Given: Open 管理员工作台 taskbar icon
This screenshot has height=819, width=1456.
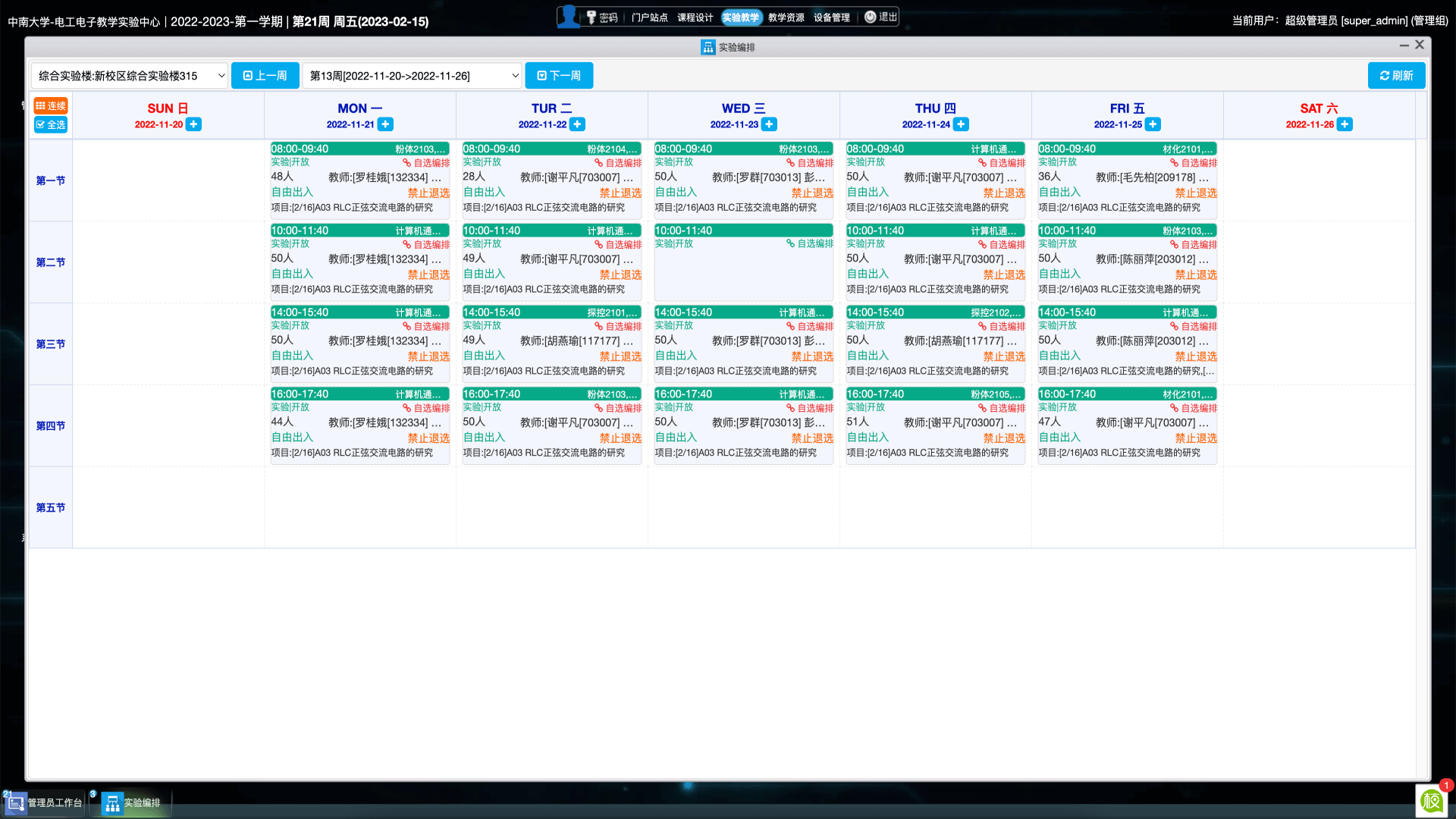Looking at the screenshot, I should [15, 802].
